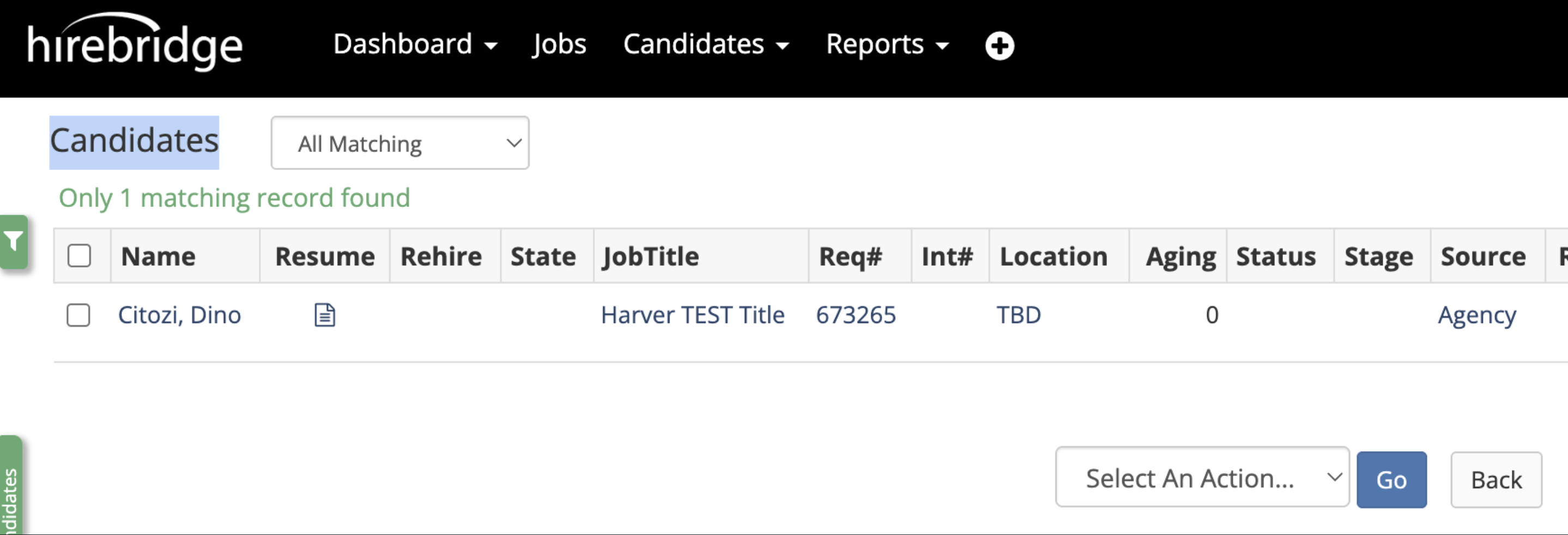Expand the Dashboard menu
This screenshot has height=535, width=1568.
(x=415, y=45)
